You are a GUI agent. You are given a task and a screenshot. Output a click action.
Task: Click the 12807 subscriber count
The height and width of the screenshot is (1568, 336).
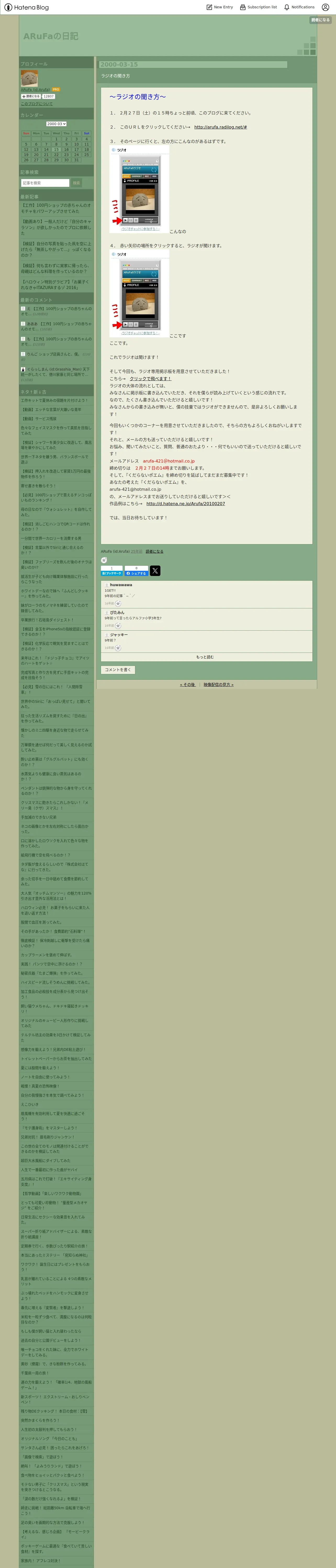48,96
